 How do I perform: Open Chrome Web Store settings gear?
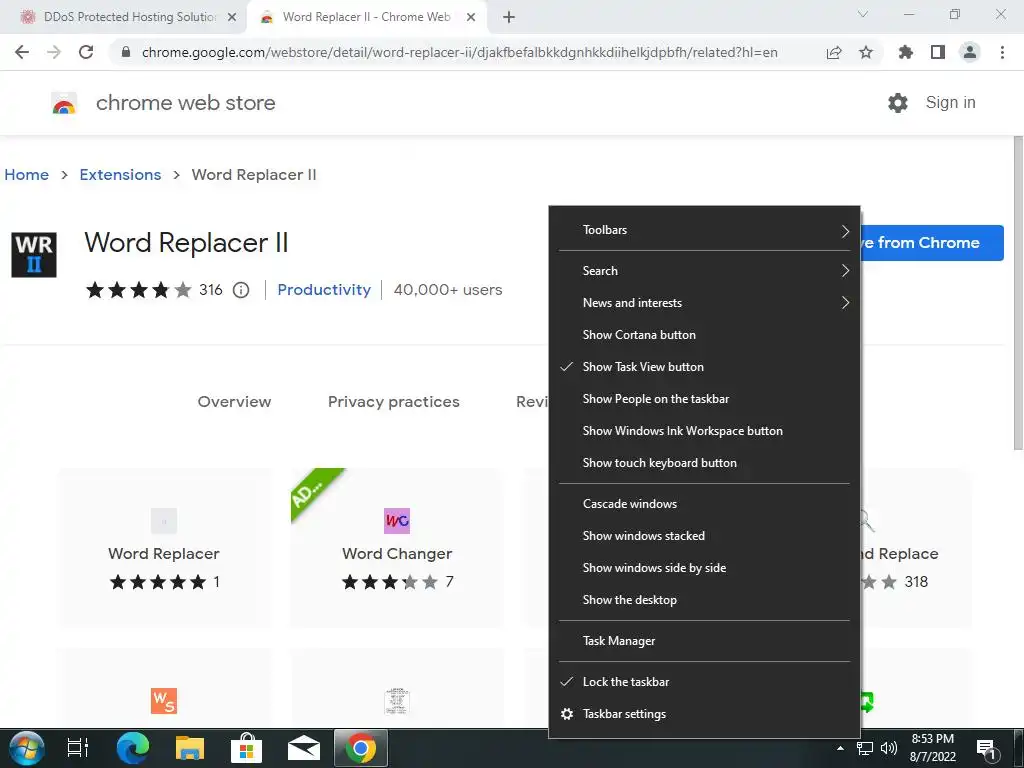(x=898, y=103)
